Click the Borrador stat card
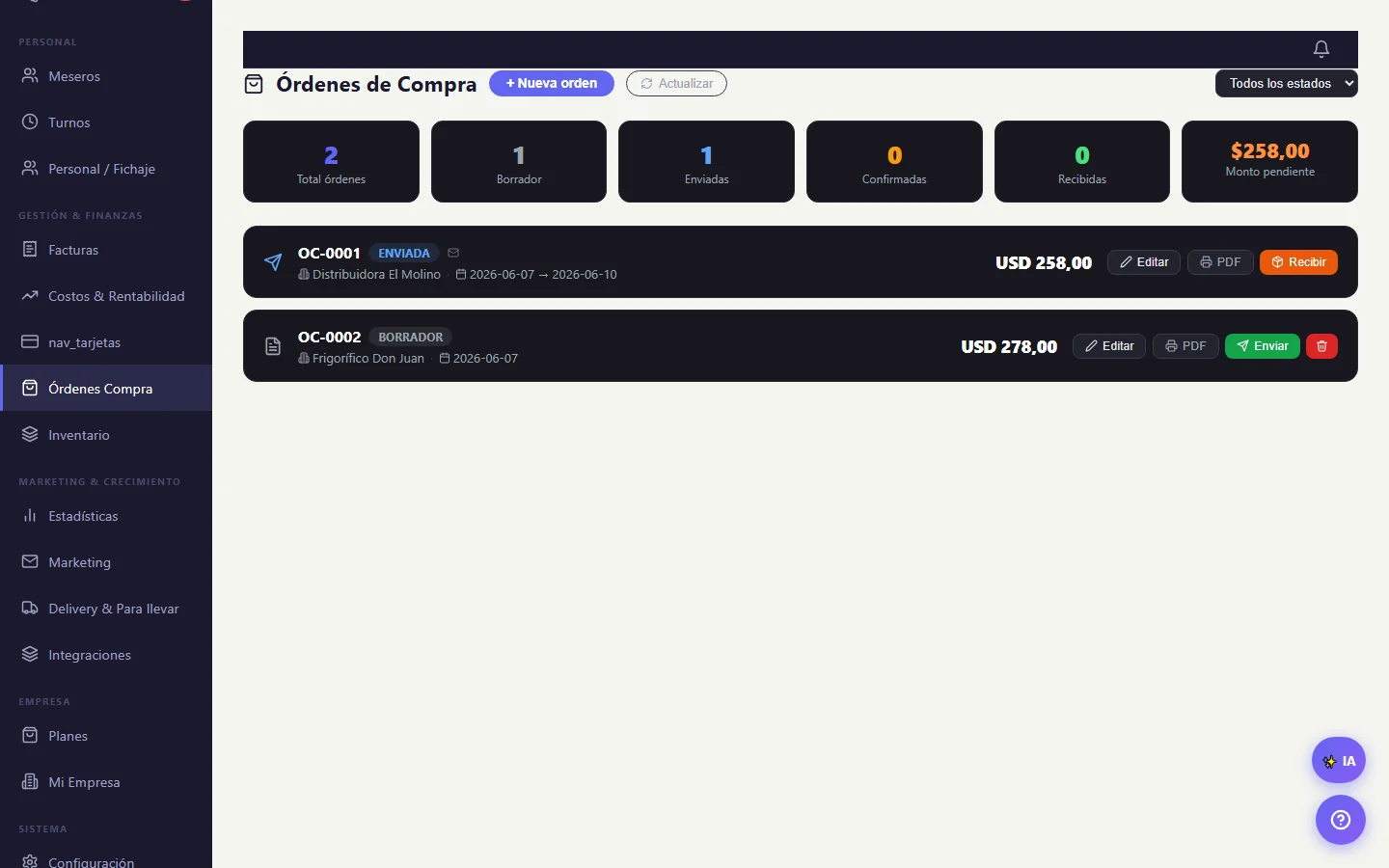The height and width of the screenshot is (868, 1389). [x=519, y=161]
